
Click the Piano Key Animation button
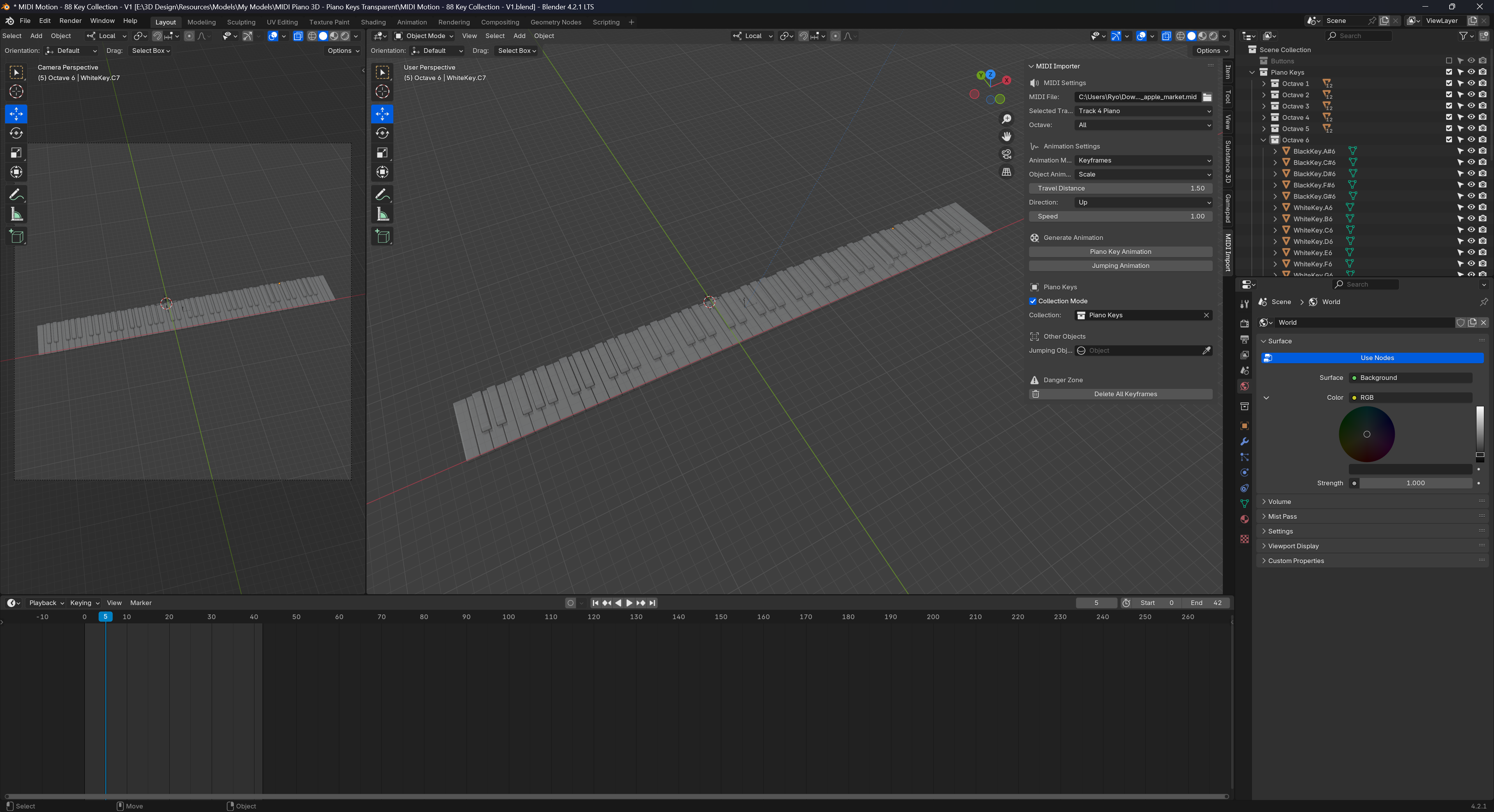pos(1120,252)
